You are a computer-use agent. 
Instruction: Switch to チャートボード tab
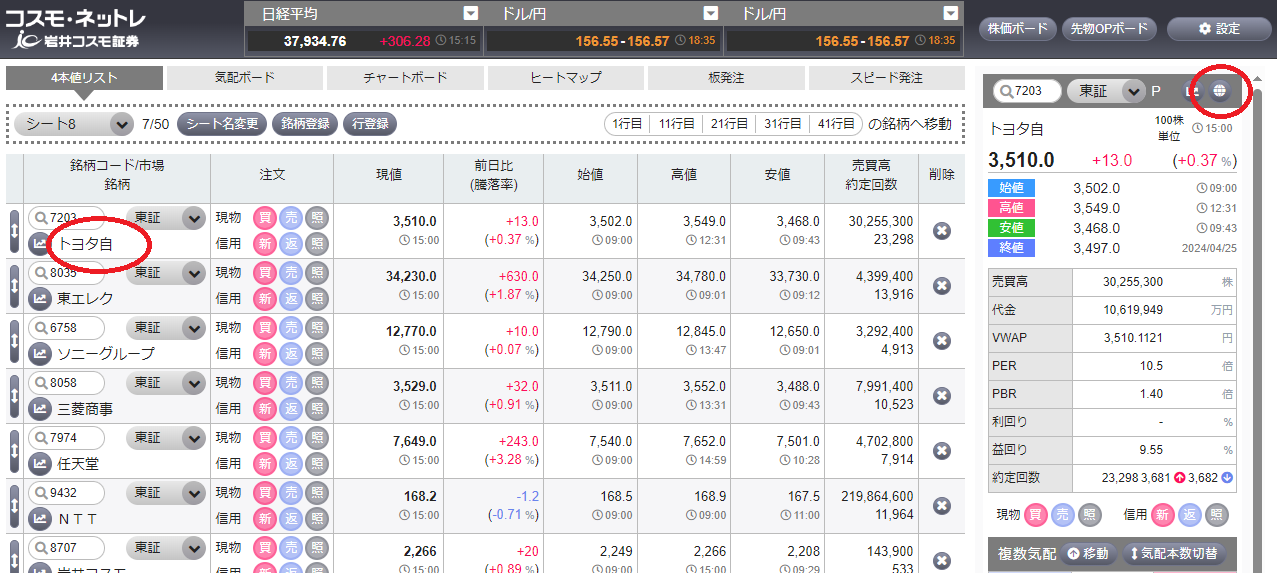tap(405, 78)
